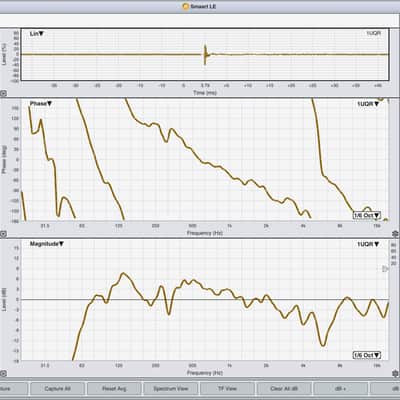The height and width of the screenshot is (400, 400).
Task: Change 1/6 Oct smoothing in the Magnitude plot
Action: (367, 355)
